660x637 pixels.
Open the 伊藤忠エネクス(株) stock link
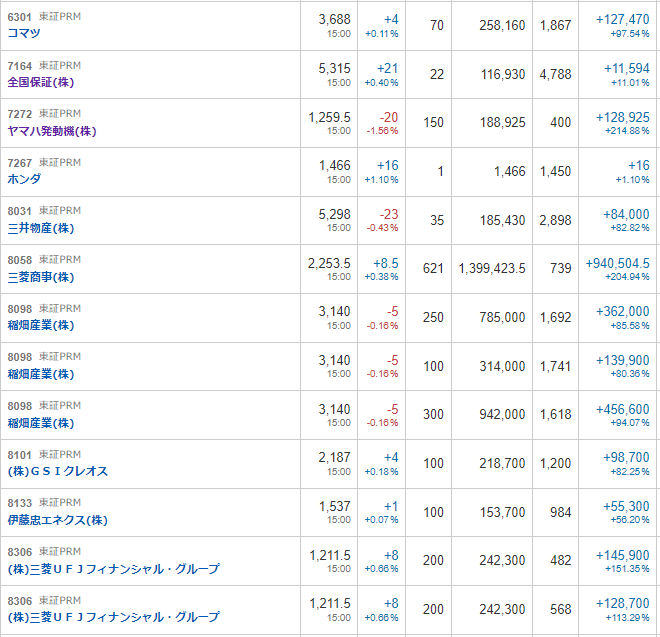(58, 520)
